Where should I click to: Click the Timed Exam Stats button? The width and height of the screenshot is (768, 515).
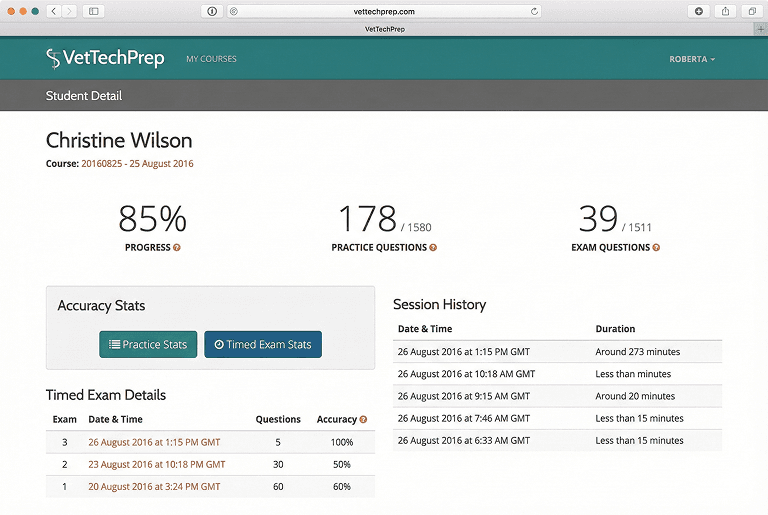click(263, 344)
